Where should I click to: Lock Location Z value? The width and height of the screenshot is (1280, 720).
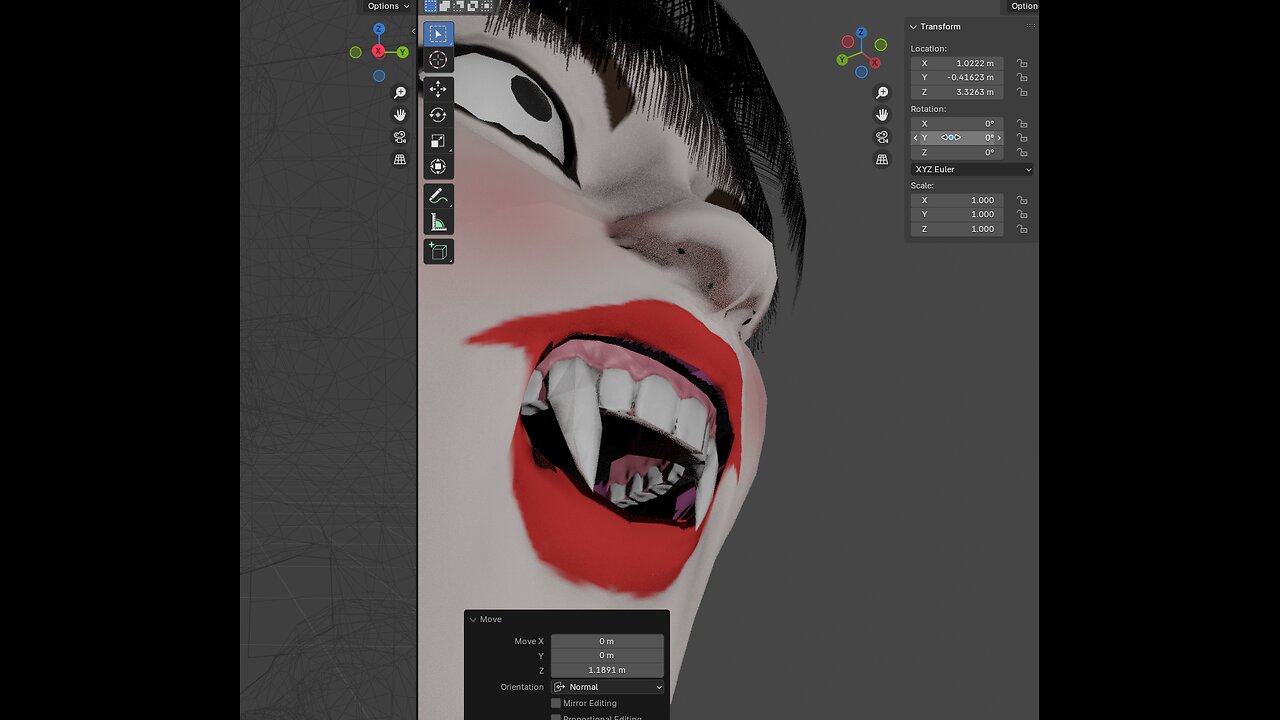pyautogui.click(x=1022, y=92)
